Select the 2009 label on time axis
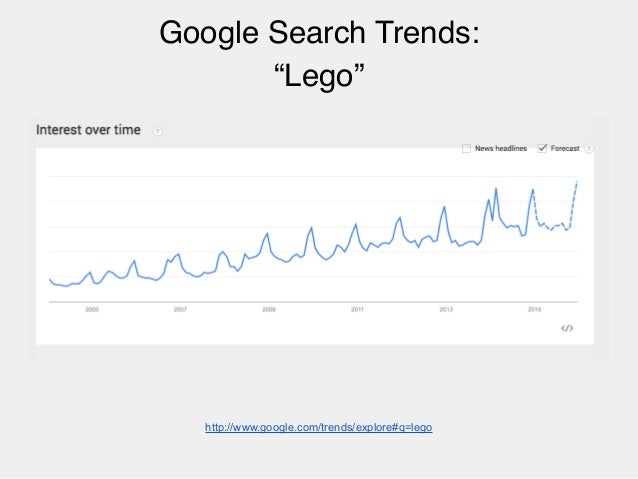 pyautogui.click(x=269, y=310)
